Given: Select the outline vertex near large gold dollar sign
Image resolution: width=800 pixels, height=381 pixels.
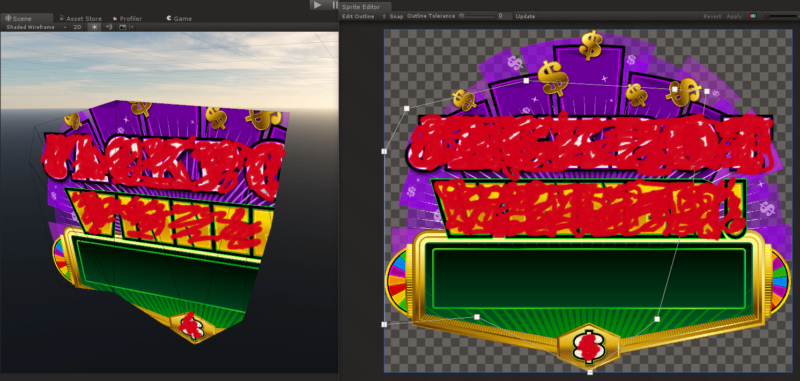Looking at the screenshot, I should point(526,81).
